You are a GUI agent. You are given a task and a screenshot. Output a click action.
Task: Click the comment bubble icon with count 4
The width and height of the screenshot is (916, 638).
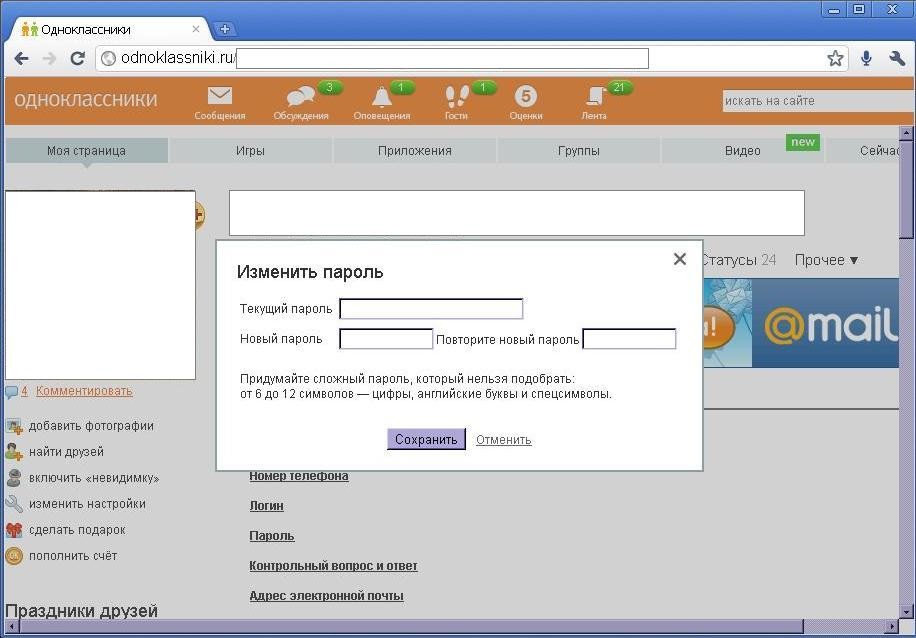pyautogui.click(x=12, y=392)
